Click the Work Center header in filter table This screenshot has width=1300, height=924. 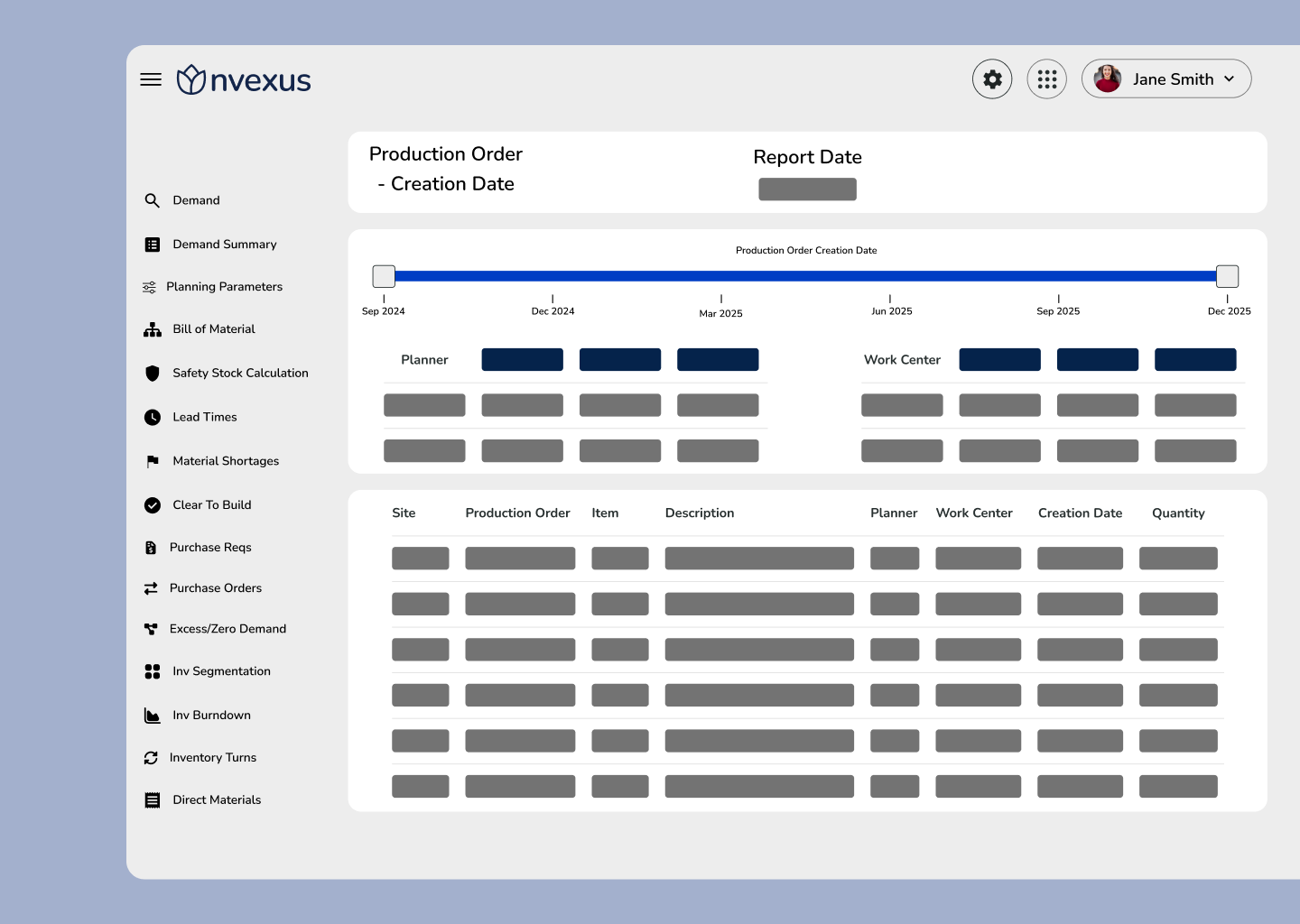pyautogui.click(x=902, y=360)
